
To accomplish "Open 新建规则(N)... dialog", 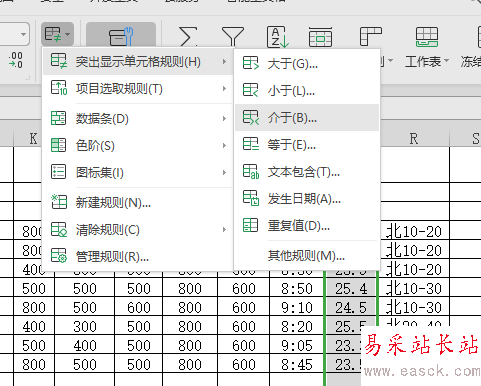I will (x=138, y=202).
